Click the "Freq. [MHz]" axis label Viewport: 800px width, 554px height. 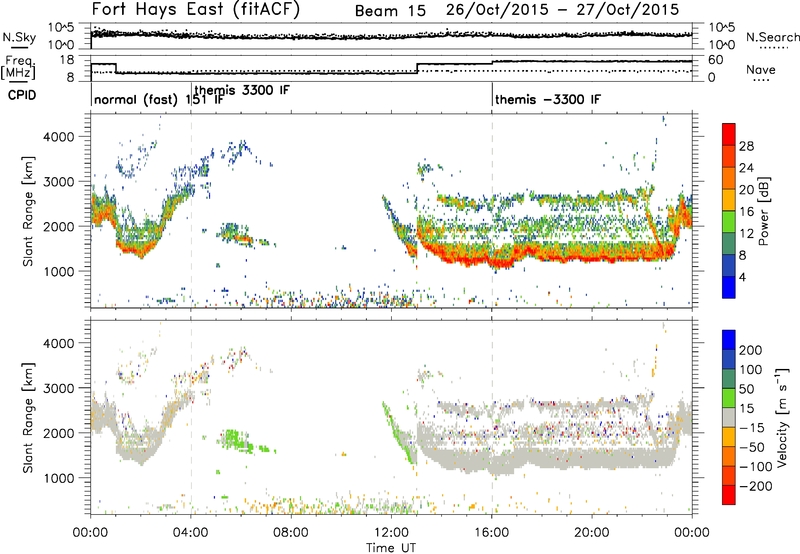[x=18, y=67]
